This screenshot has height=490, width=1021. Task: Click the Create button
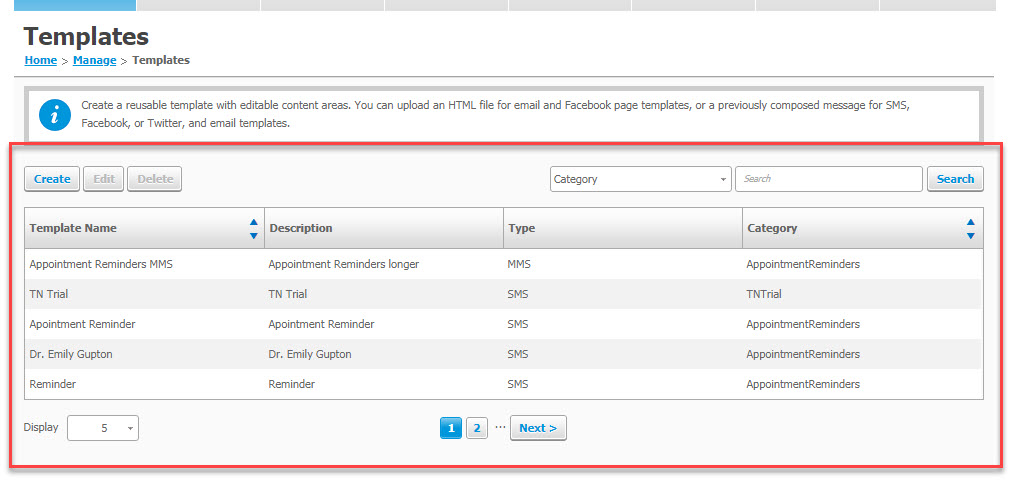click(52, 179)
